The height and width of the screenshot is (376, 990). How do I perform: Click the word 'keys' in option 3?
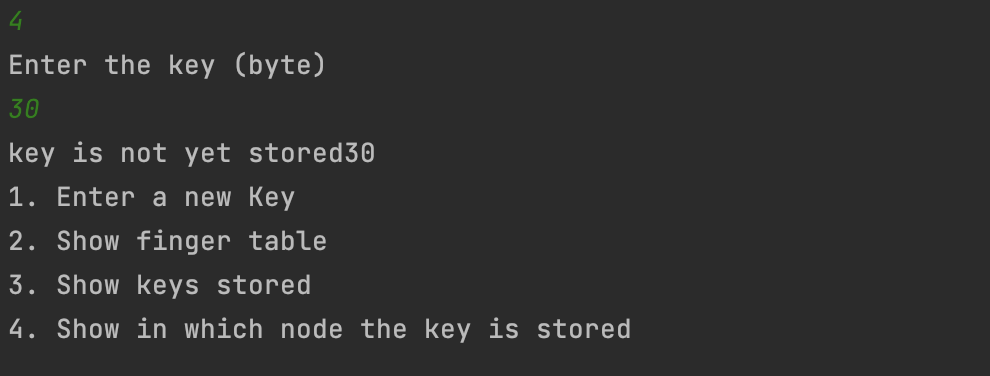(x=168, y=286)
